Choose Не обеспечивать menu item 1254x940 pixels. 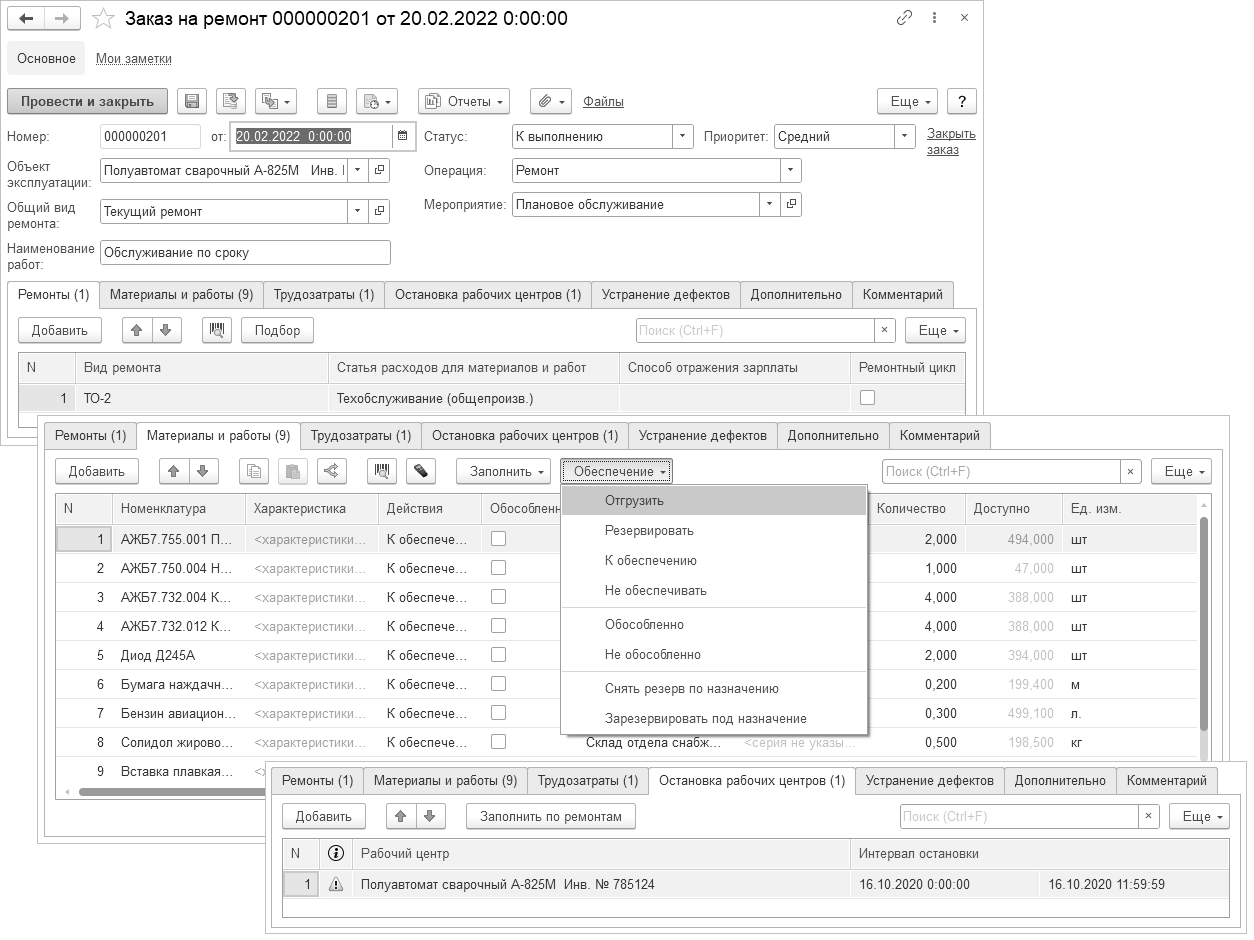[x=714, y=590]
